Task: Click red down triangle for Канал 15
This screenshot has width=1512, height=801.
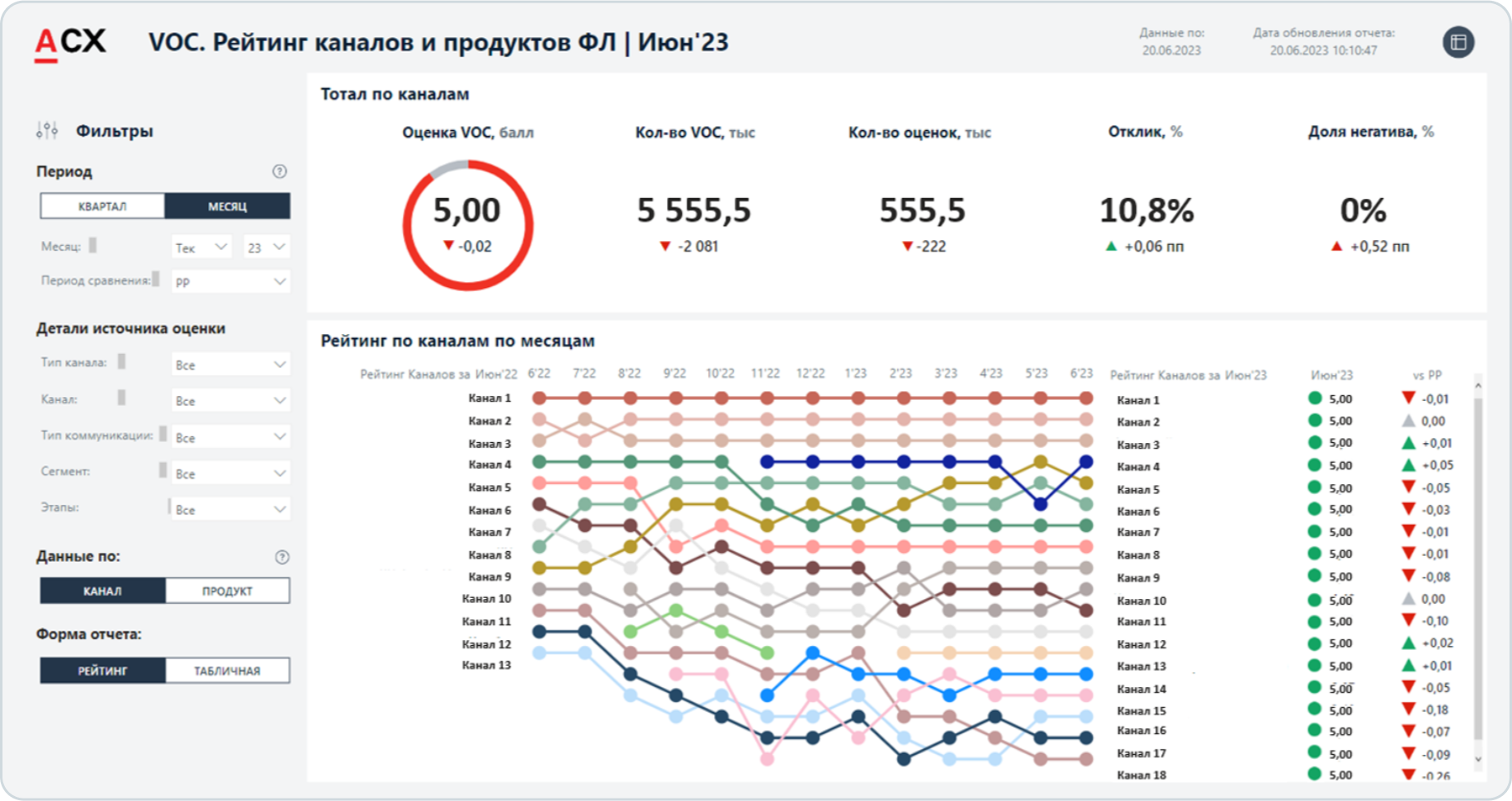Action: (1409, 709)
